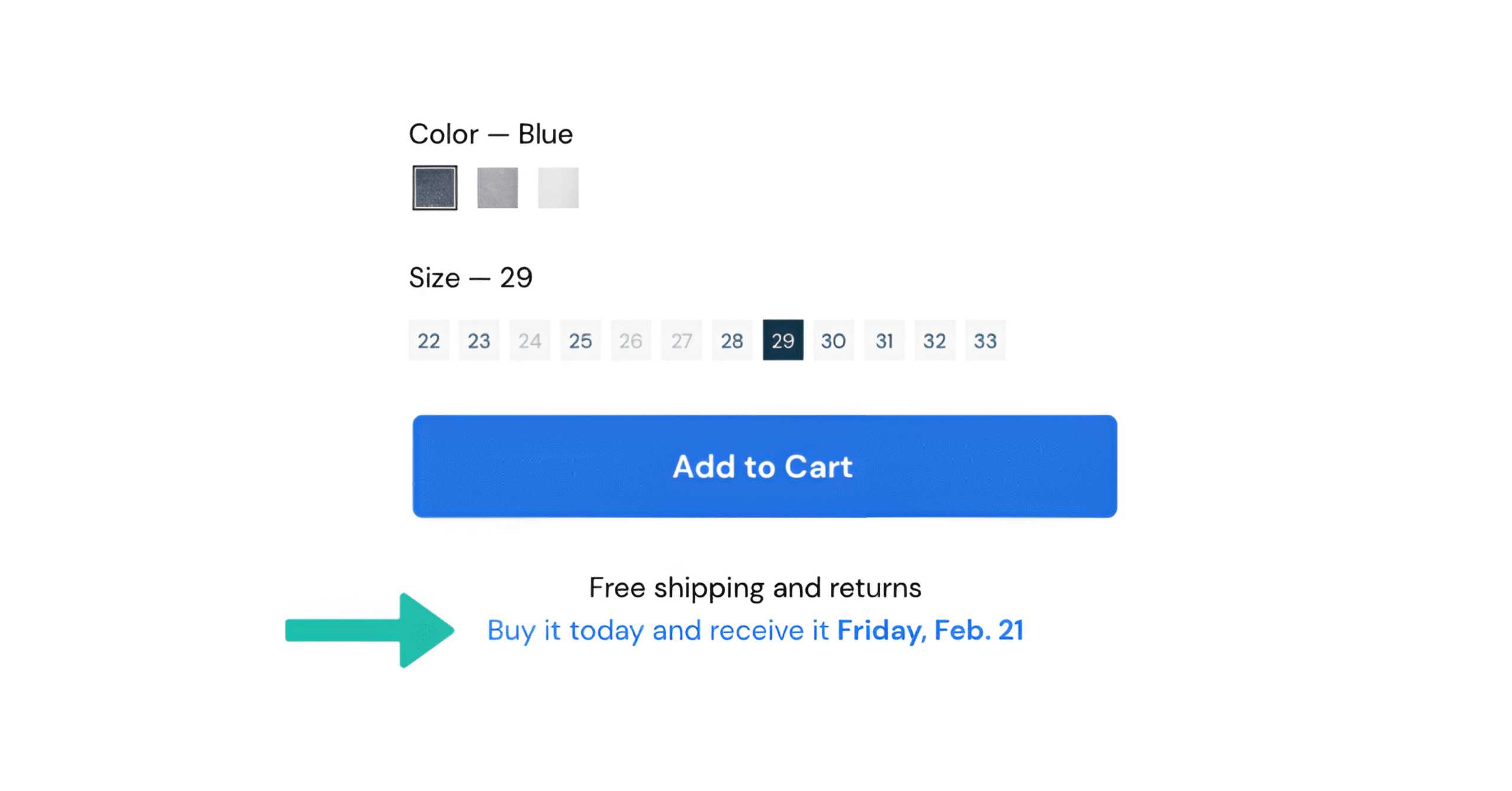Select size 22
1512x791 pixels.
[429, 340]
